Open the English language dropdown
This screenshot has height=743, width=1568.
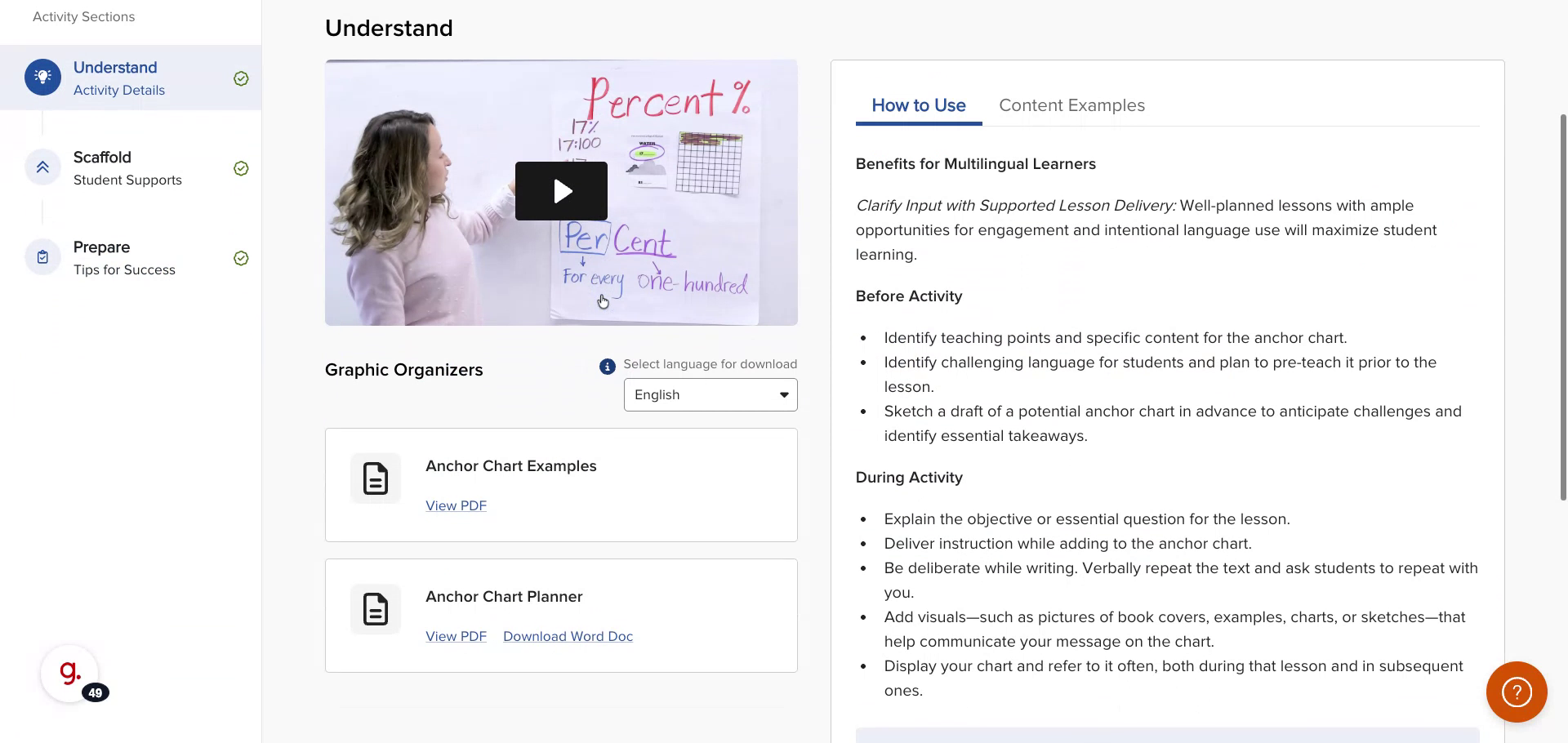pyautogui.click(x=710, y=395)
